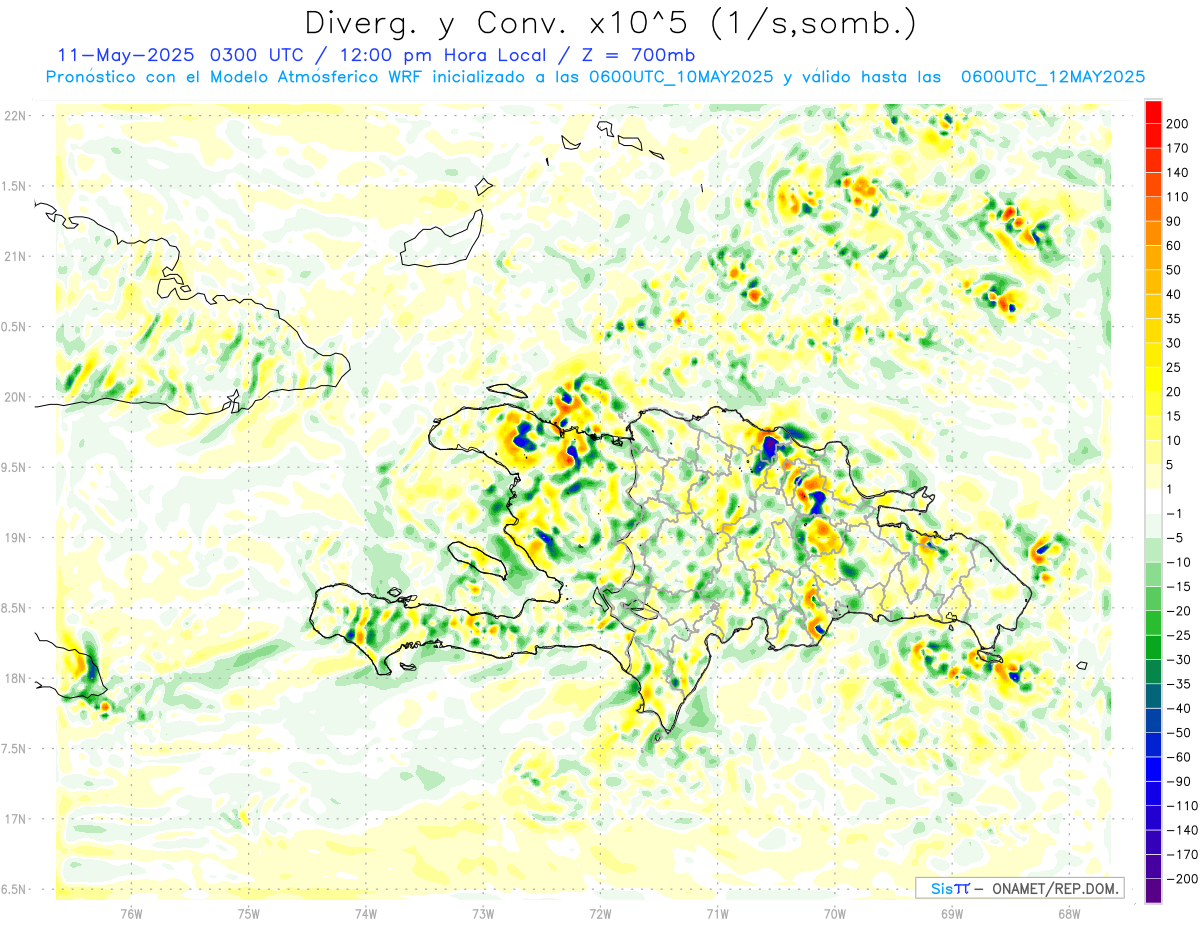Click the "75W" longitude label
Viewport: 1200px width, 927px height.
pyautogui.click(x=249, y=913)
